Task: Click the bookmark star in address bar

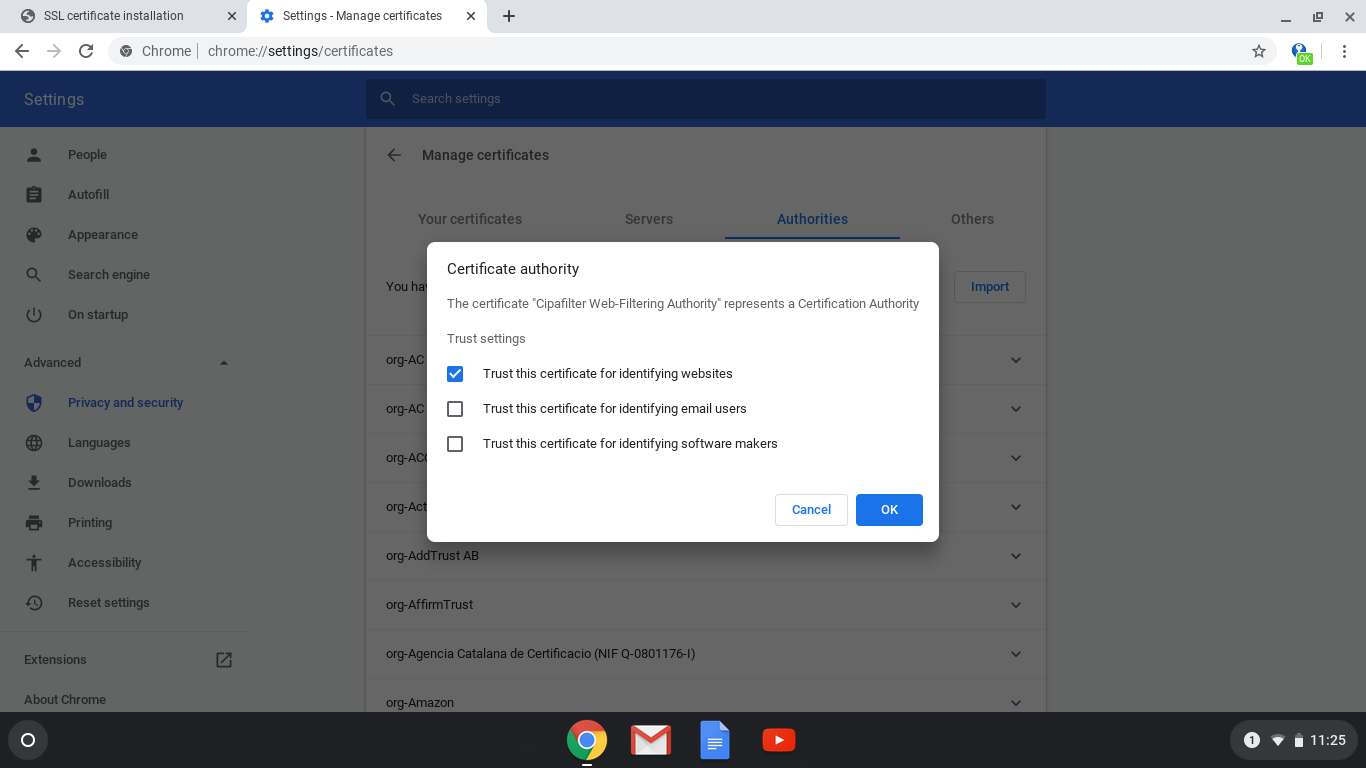Action: (1259, 50)
